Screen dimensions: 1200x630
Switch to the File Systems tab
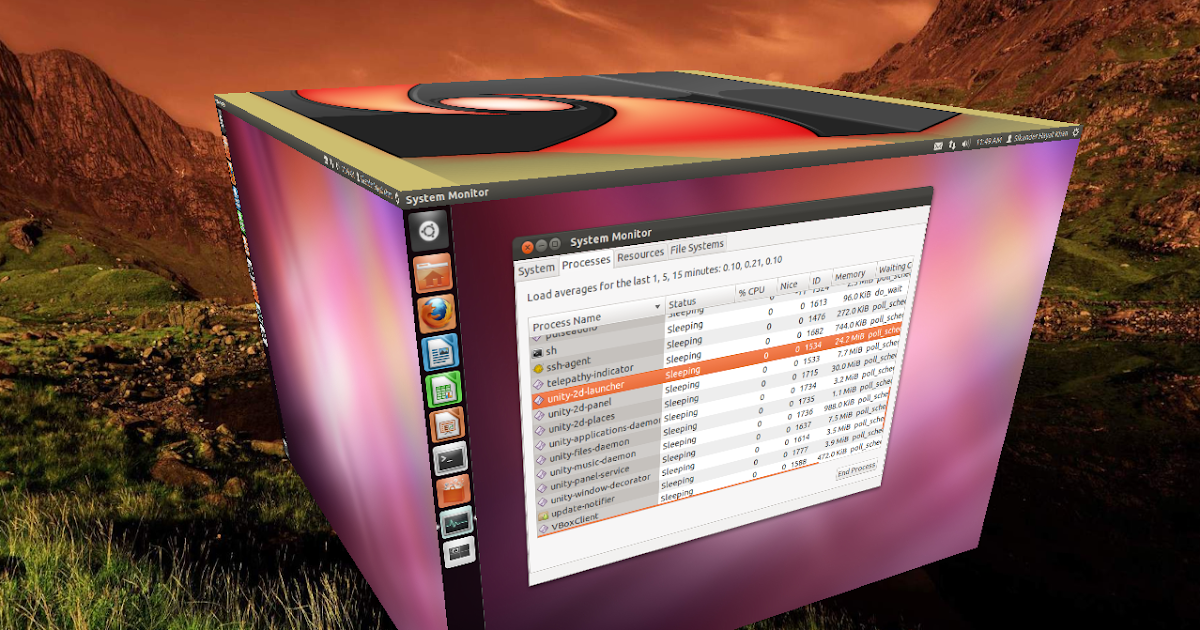[x=697, y=246]
